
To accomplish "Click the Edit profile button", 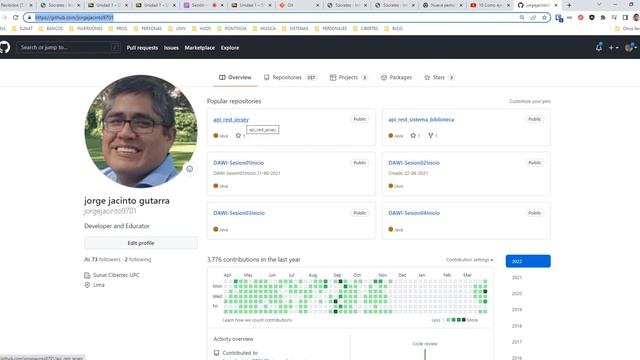I will (x=141, y=243).
